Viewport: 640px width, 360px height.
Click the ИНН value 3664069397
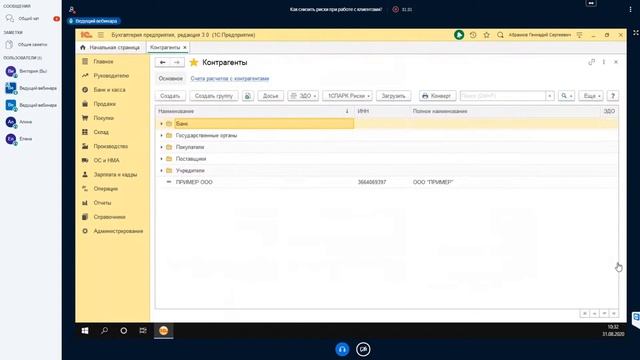coord(372,182)
